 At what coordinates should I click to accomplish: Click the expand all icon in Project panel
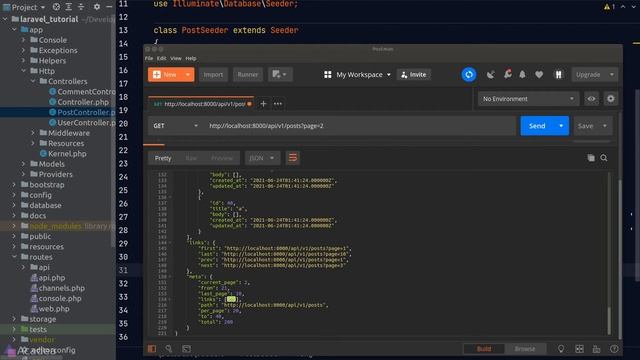point(69,7)
